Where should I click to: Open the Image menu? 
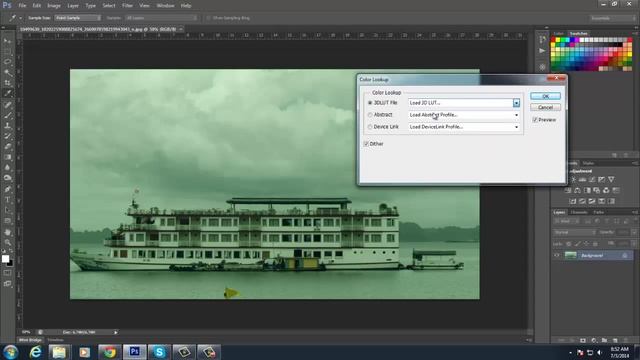click(x=54, y=6)
